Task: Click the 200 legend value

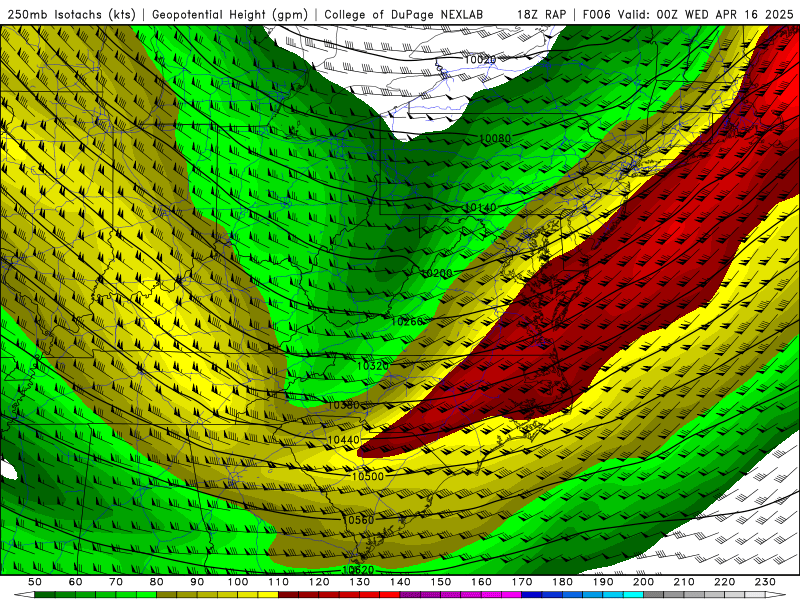Action: [x=643, y=582]
